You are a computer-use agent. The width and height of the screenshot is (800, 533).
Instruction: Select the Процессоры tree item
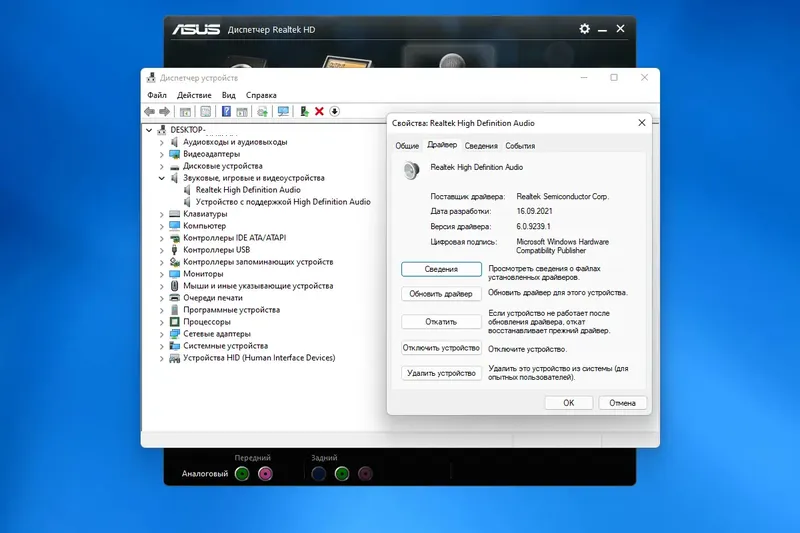coord(207,322)
